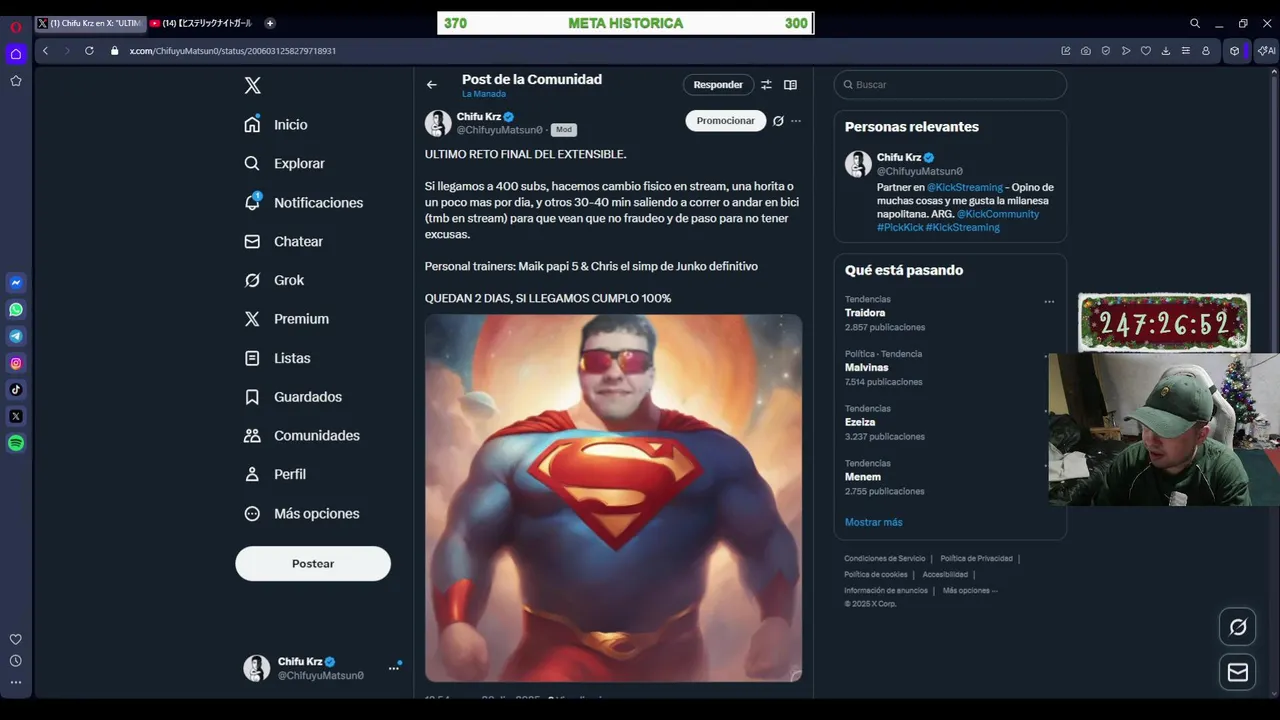Take a snapshot with camera icon

pos(1086,51)
